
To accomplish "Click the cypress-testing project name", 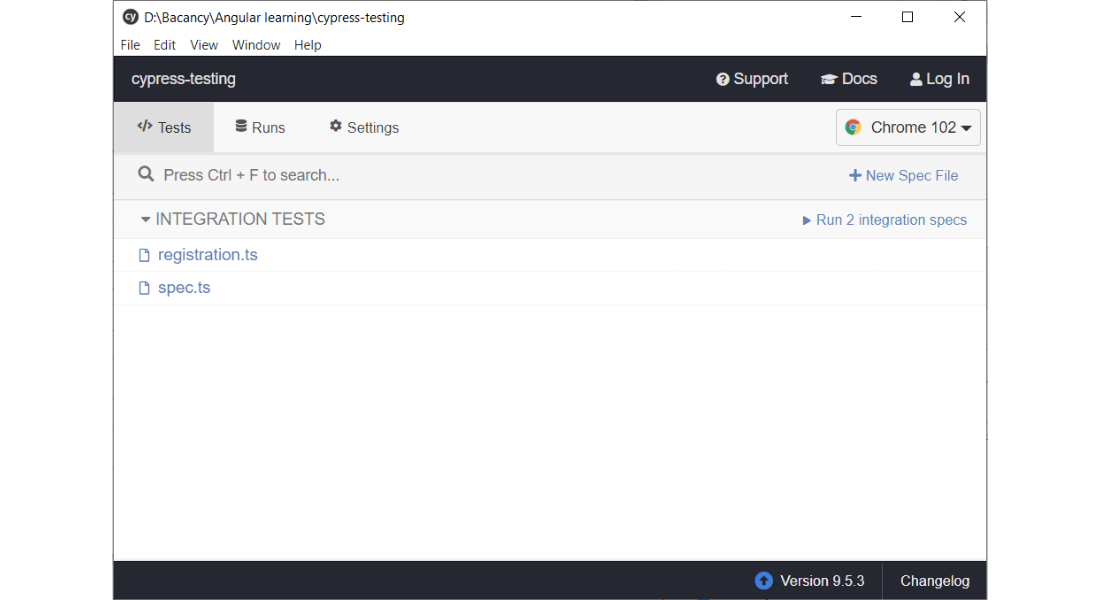I will tap(183, 79).
